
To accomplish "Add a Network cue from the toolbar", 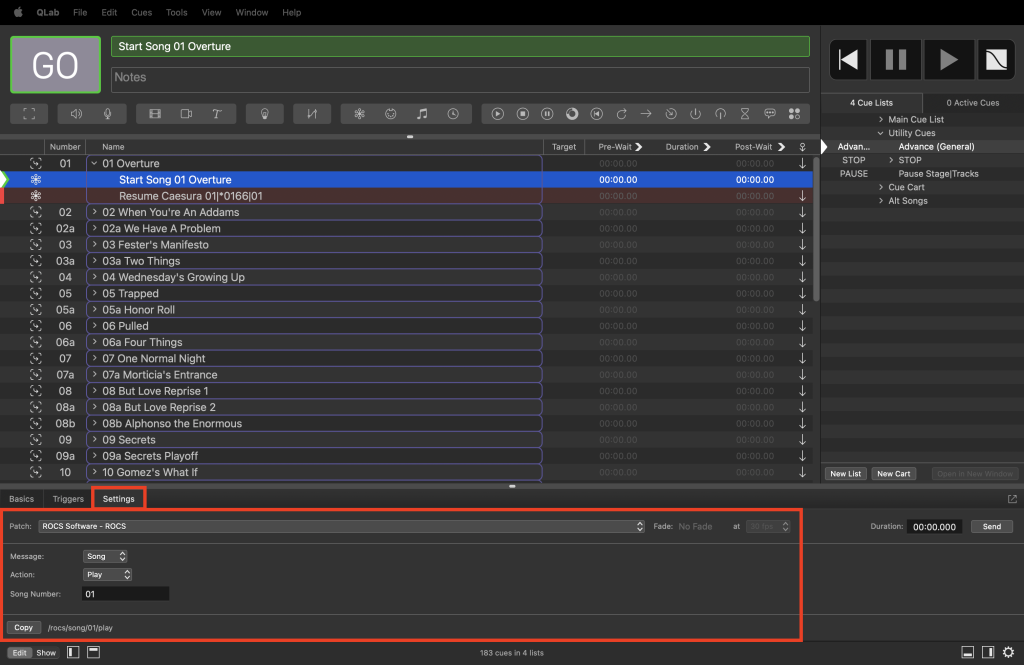I will click(x=359, y=114).
